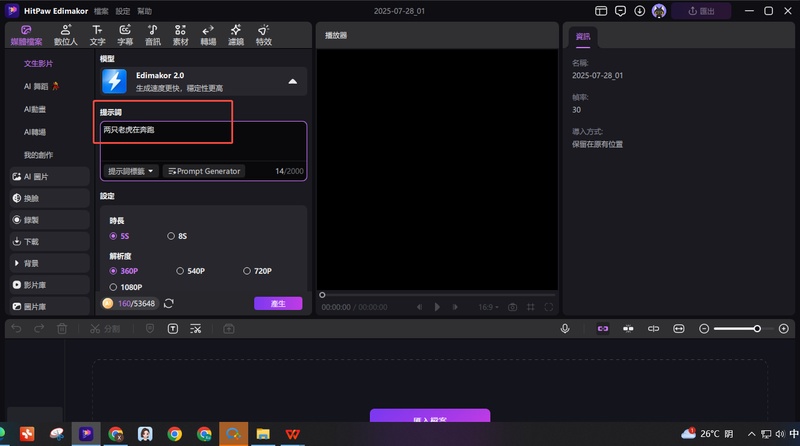800x446 pixels.
Task: Refresh the credits balance
Action: [169, 304]
